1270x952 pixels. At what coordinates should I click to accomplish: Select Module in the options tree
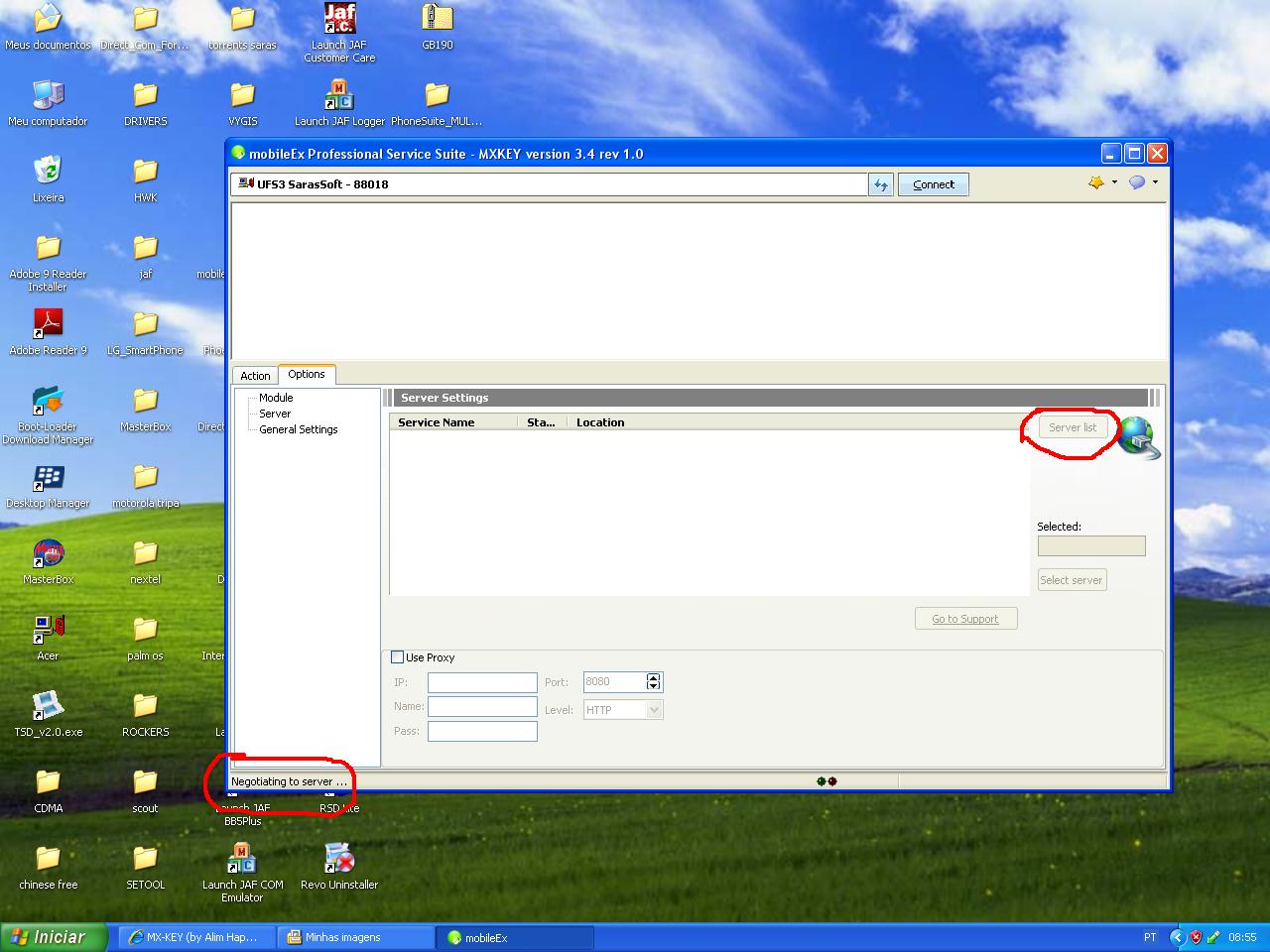click(x=276, y=398)
